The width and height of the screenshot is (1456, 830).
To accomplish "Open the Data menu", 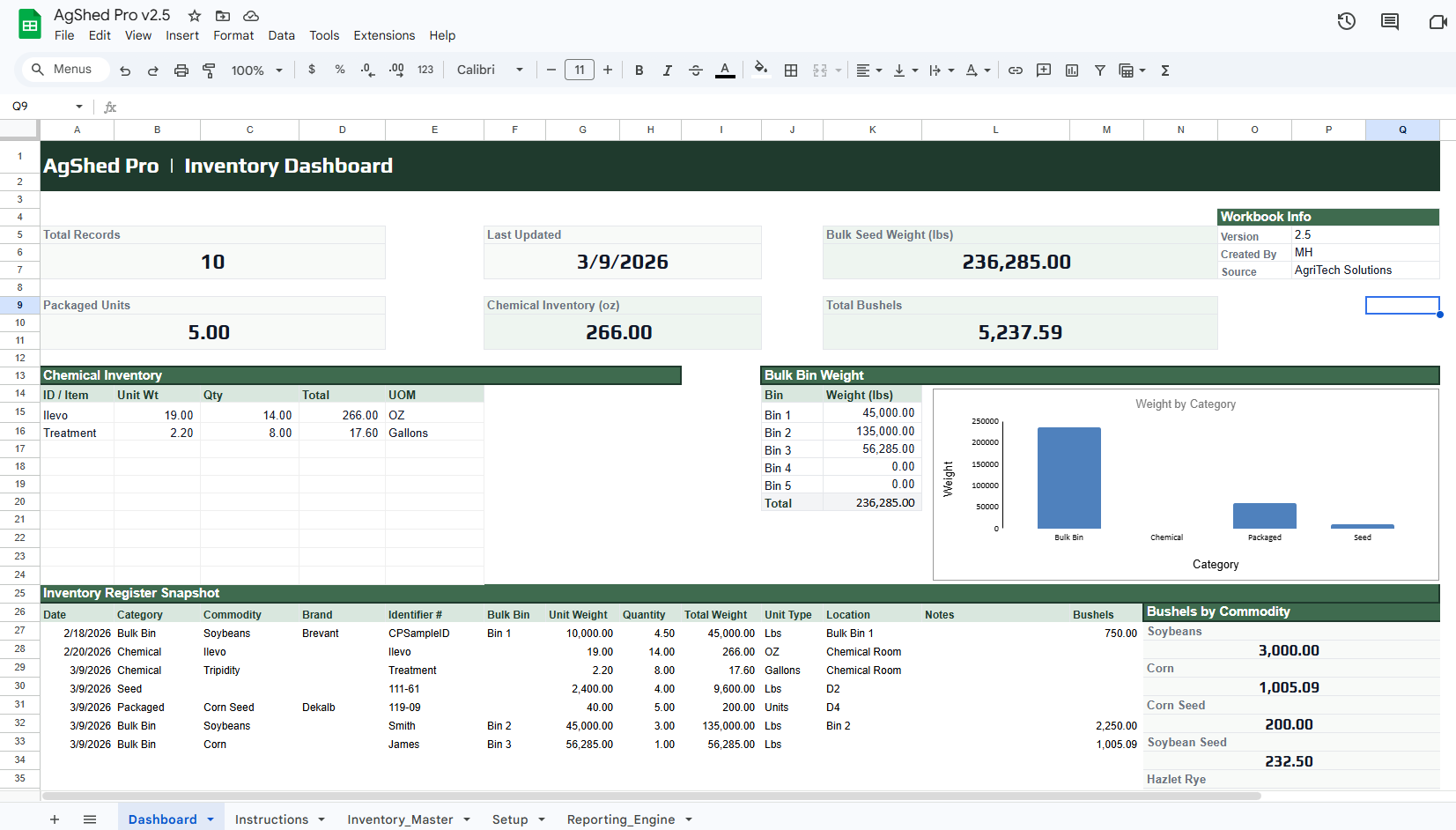I will click(282, 35).
